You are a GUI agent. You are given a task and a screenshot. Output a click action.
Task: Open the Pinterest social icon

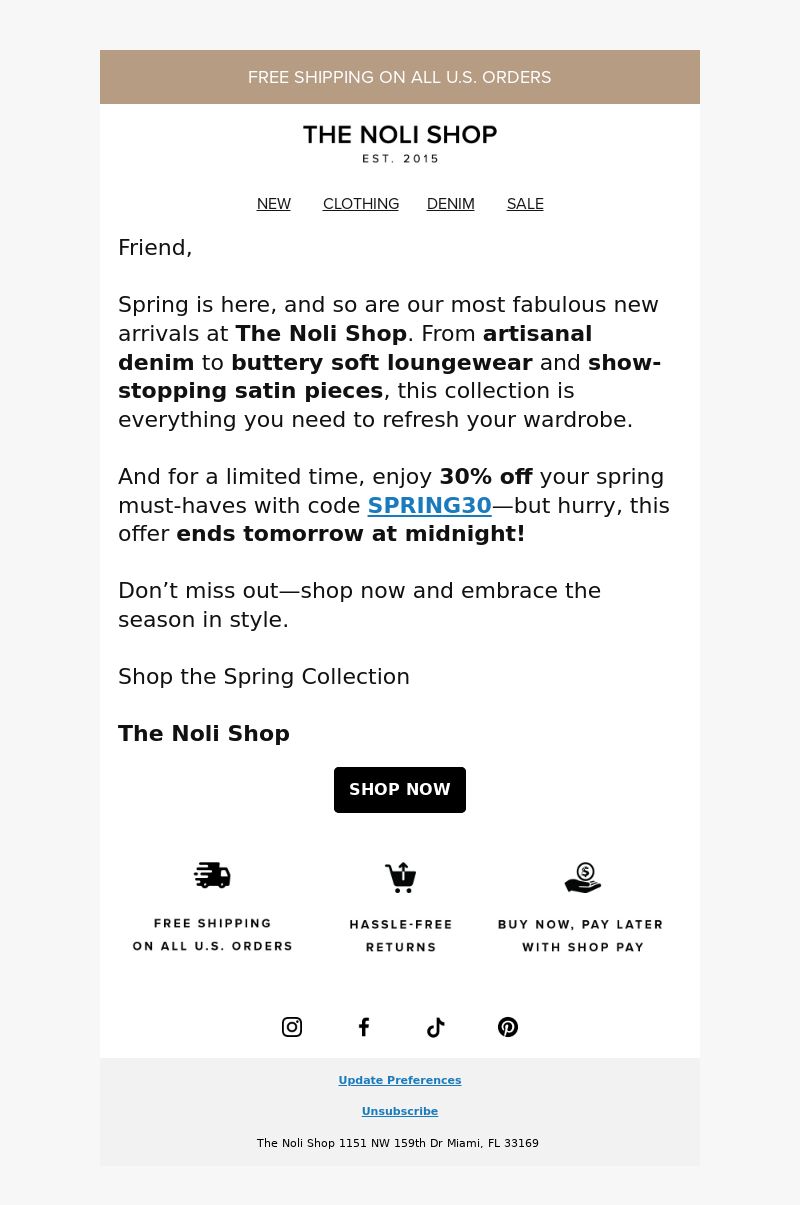(x=508, y=1027)
